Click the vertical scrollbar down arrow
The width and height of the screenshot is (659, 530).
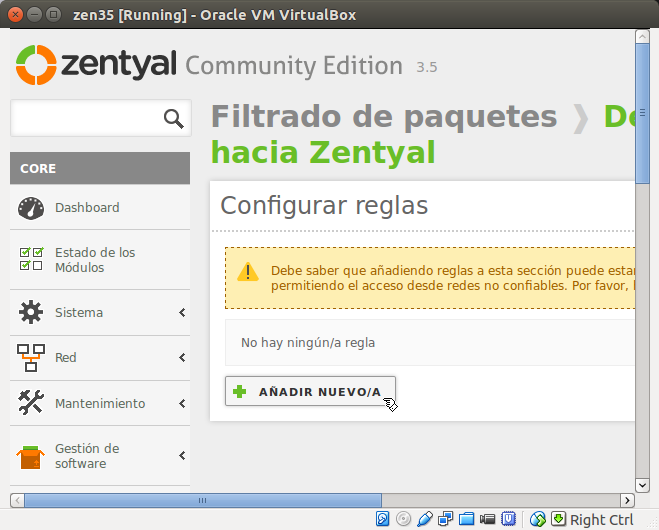(x=642, y=485)
